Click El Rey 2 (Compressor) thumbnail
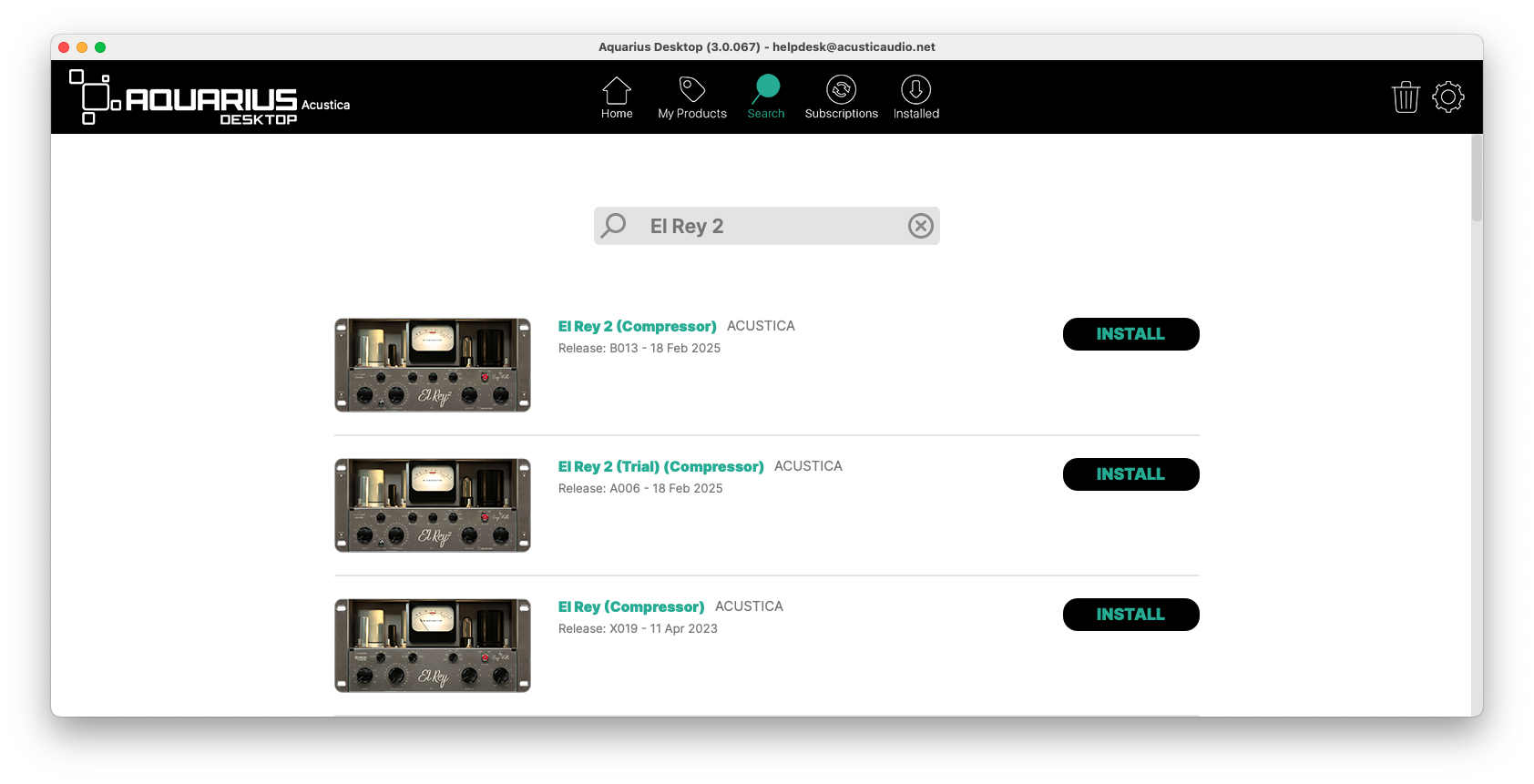The image size is (1534, 784). pyautogui.click(x=433, y=365)
